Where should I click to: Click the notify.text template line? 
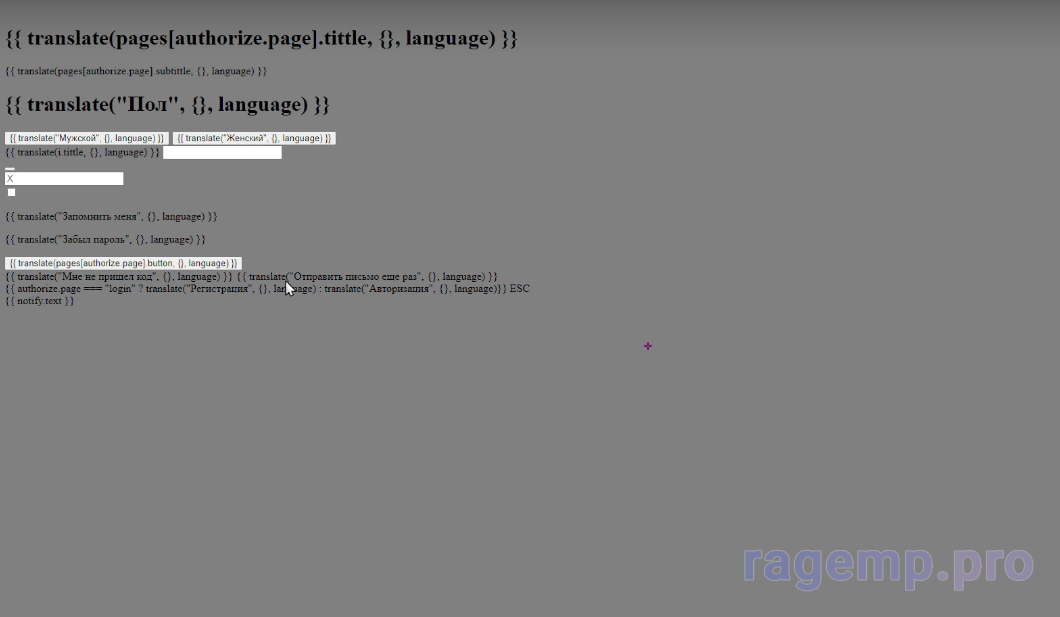[x=40, y=301]
